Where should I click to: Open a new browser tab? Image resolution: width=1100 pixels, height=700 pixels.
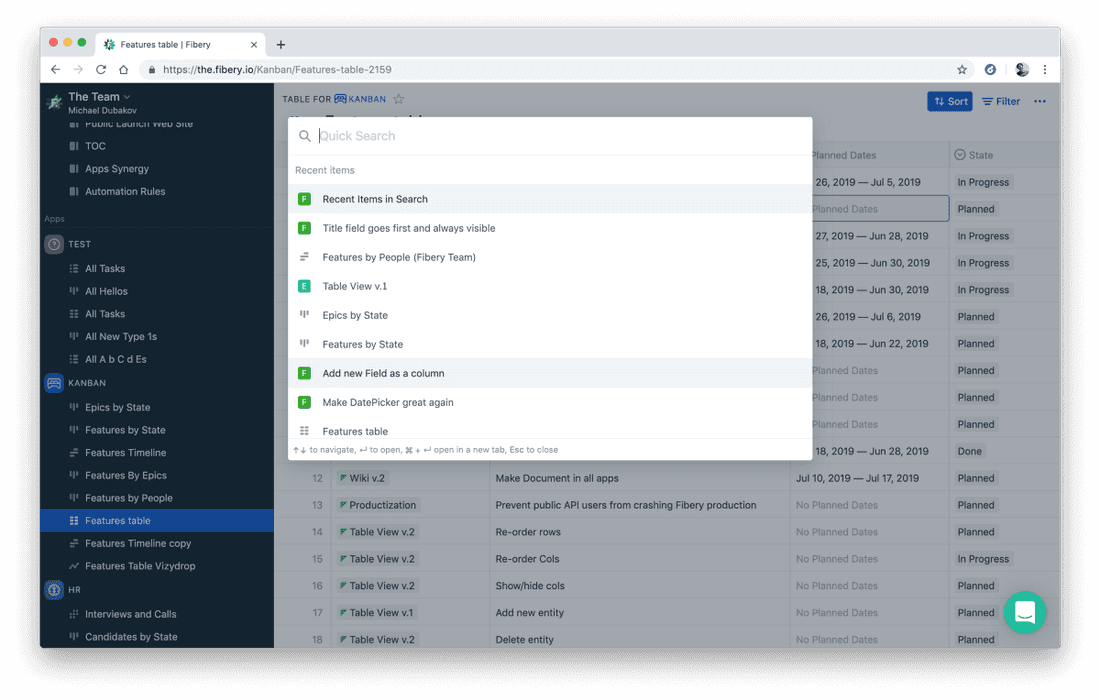pos(281,45)
